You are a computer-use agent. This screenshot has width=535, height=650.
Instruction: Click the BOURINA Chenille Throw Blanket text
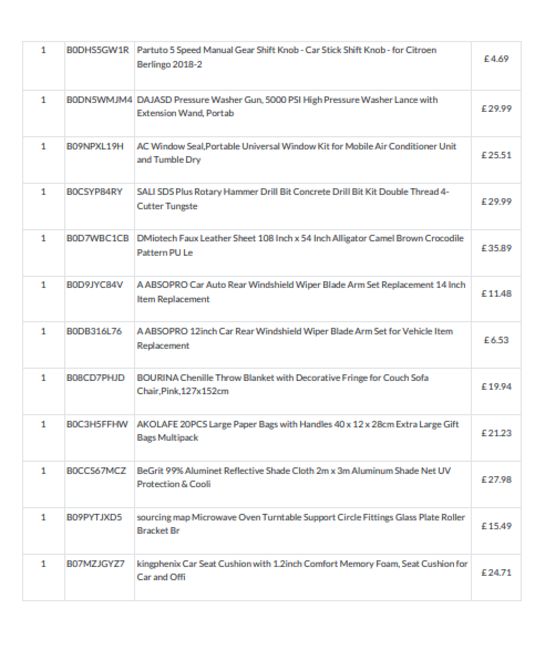(283, 384)
